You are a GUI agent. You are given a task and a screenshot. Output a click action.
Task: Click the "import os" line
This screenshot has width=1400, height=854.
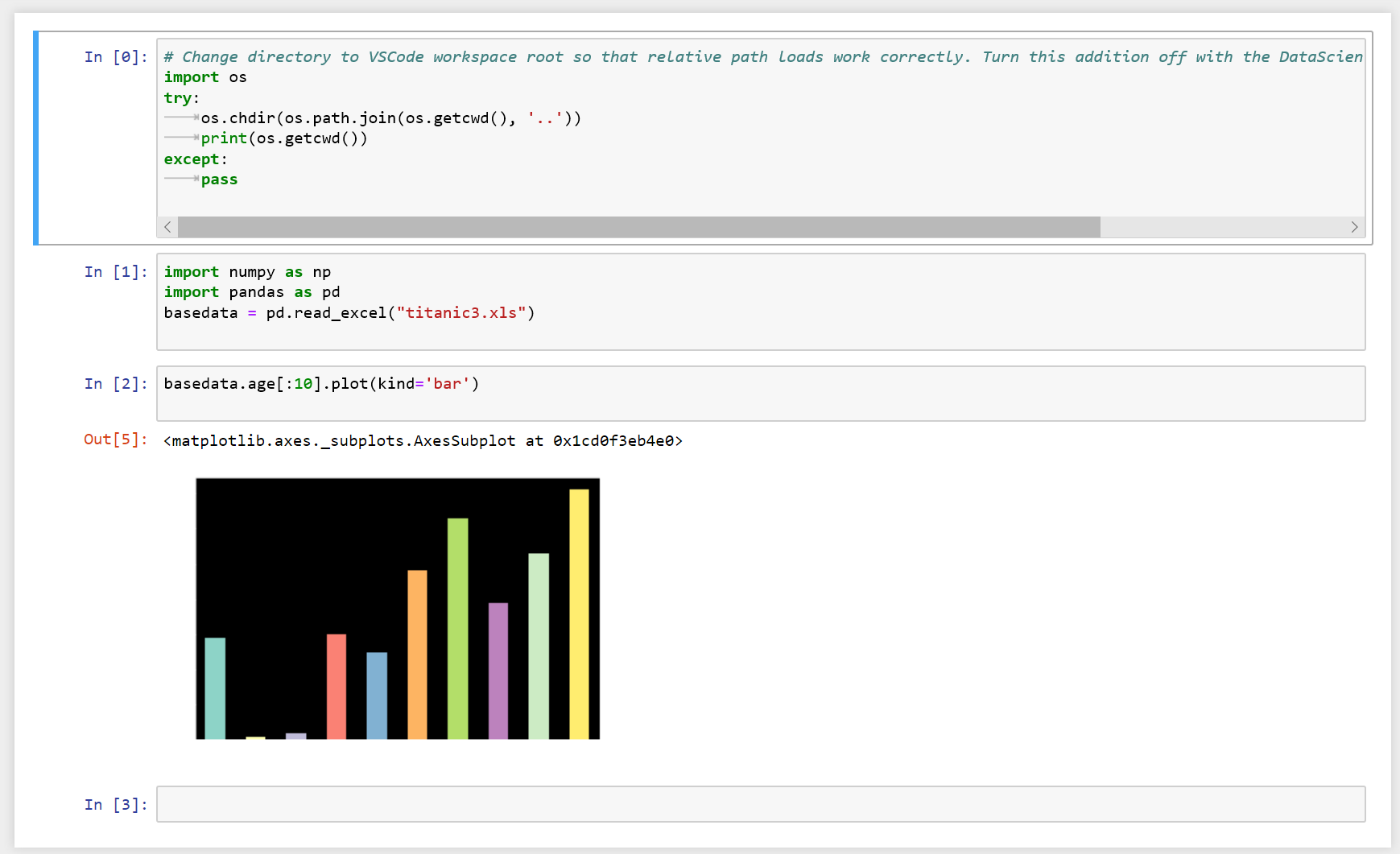(x=205, y=77)
